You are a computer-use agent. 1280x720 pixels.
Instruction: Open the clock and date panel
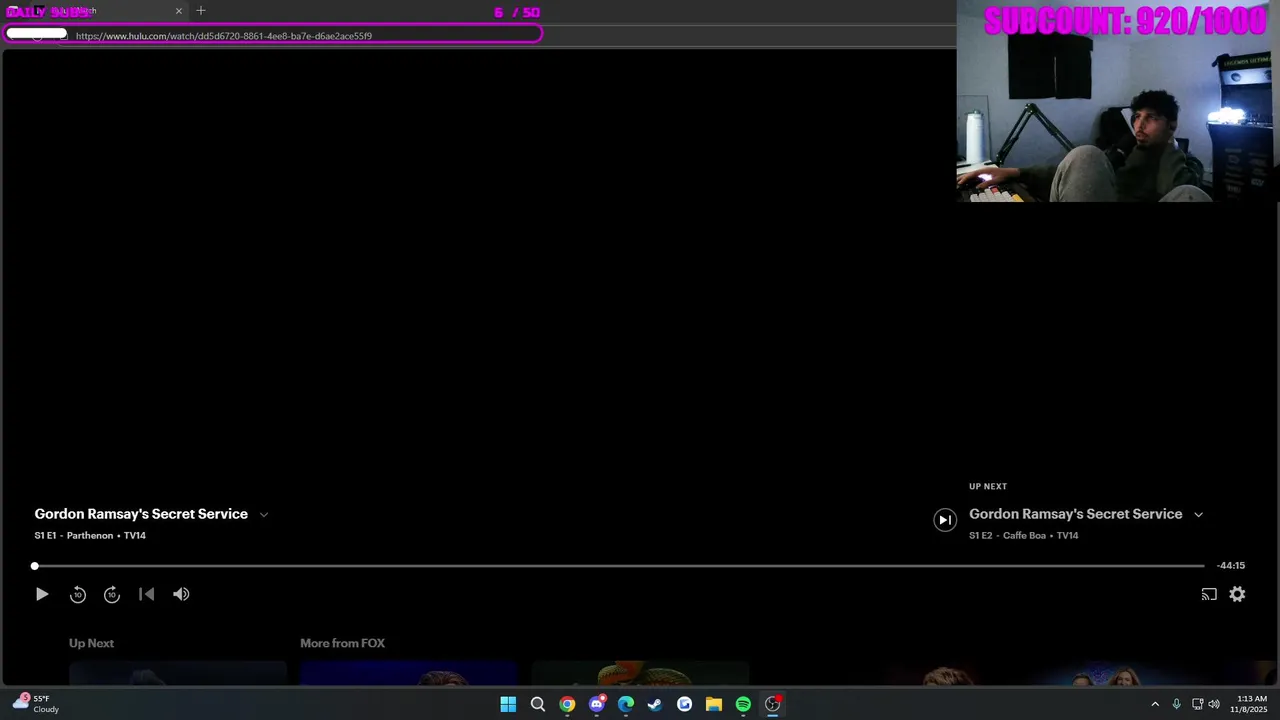tap(1249, 704)
